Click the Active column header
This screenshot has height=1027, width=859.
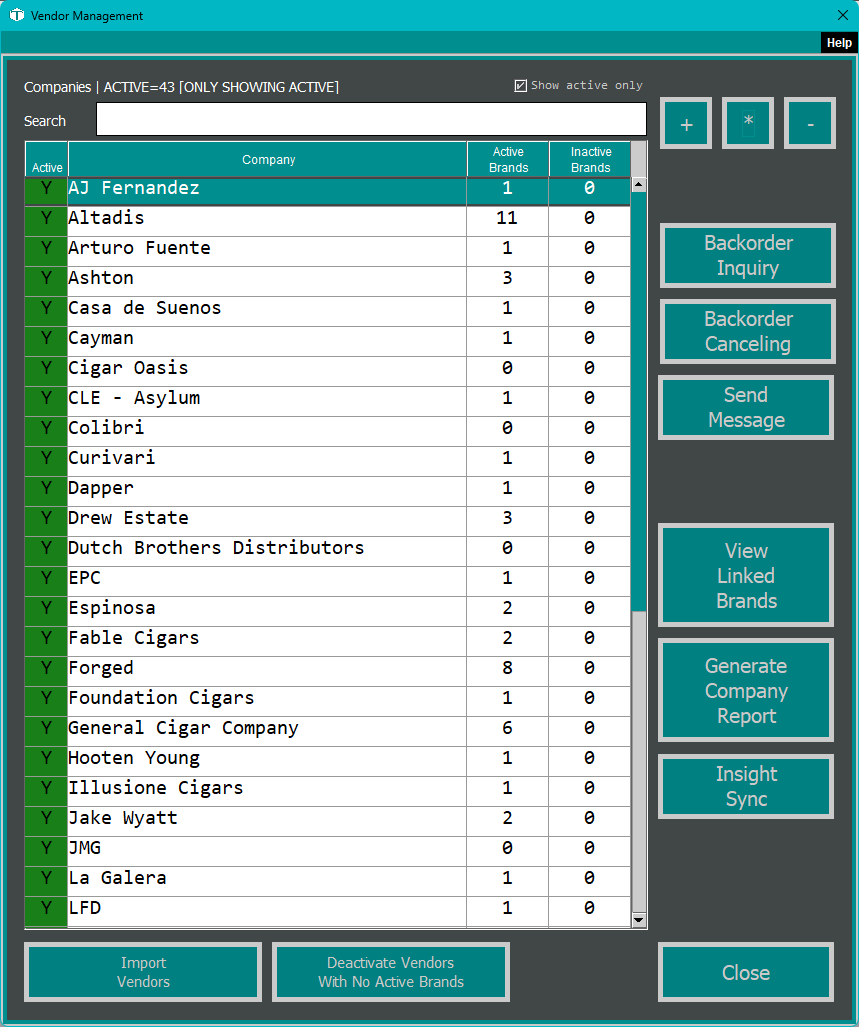[x=46, y=159]
